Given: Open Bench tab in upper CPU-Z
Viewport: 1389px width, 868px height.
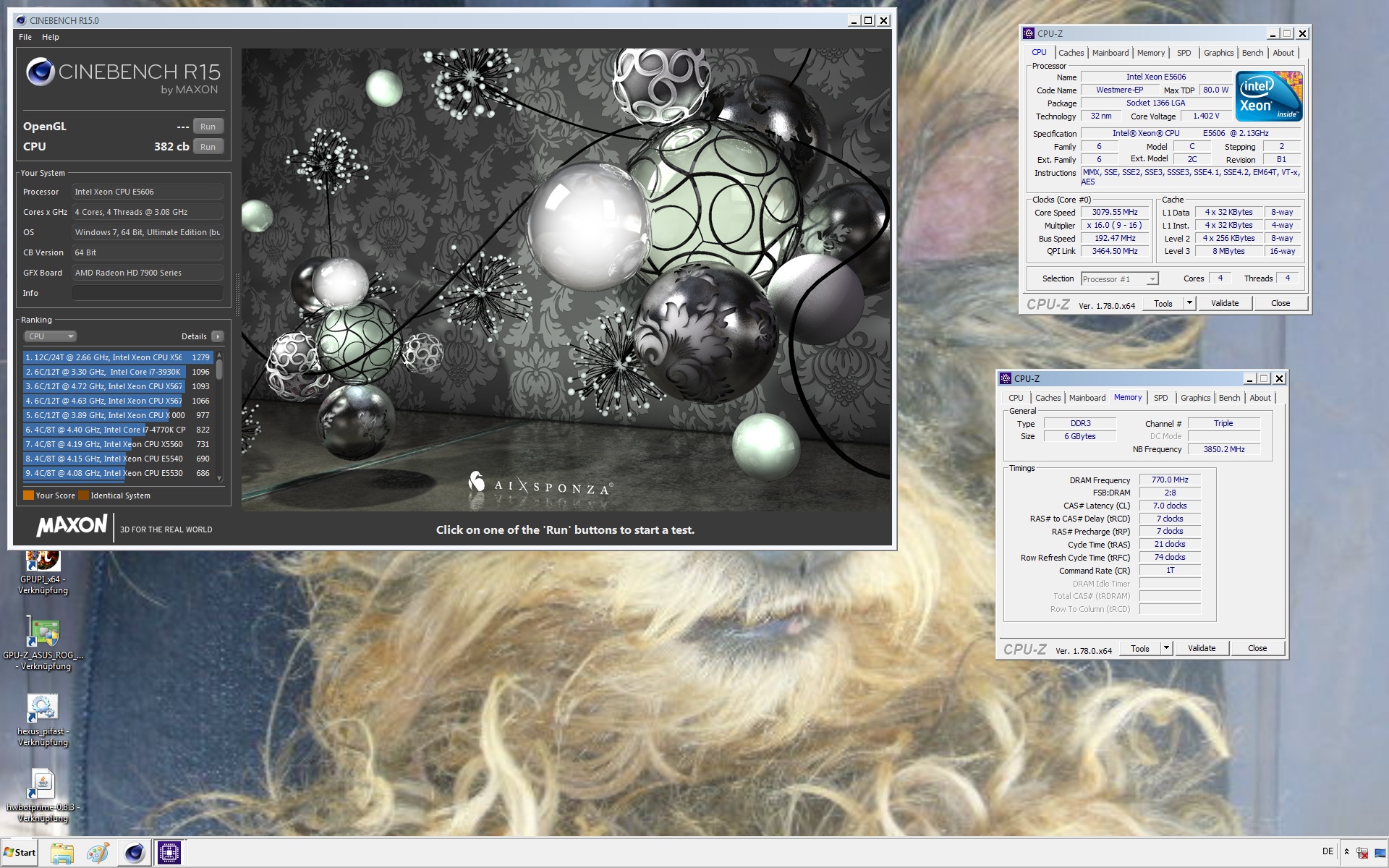Looking at the screenshot, I should click(x=1252, y=53).
